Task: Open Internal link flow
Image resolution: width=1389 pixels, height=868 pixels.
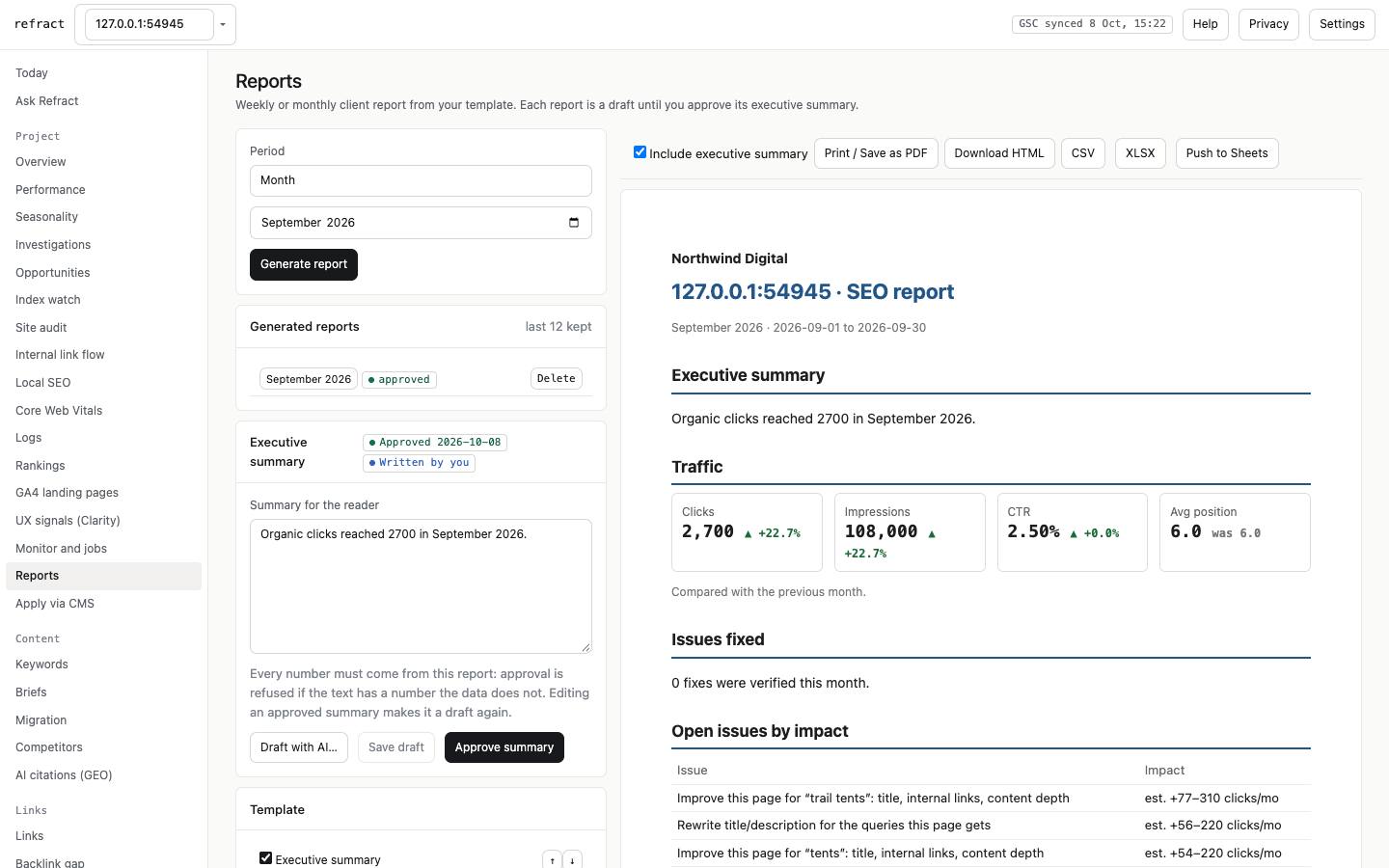Action: click(103, 355)
